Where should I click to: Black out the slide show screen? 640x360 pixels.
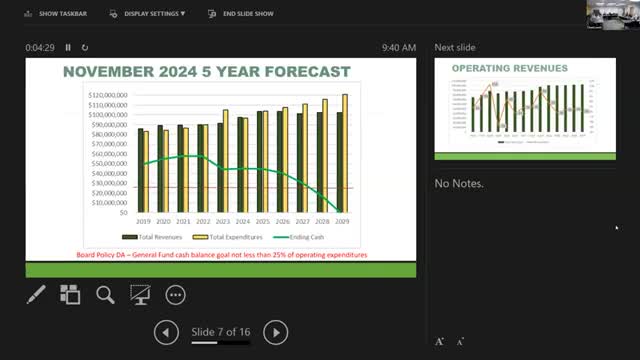140,295
